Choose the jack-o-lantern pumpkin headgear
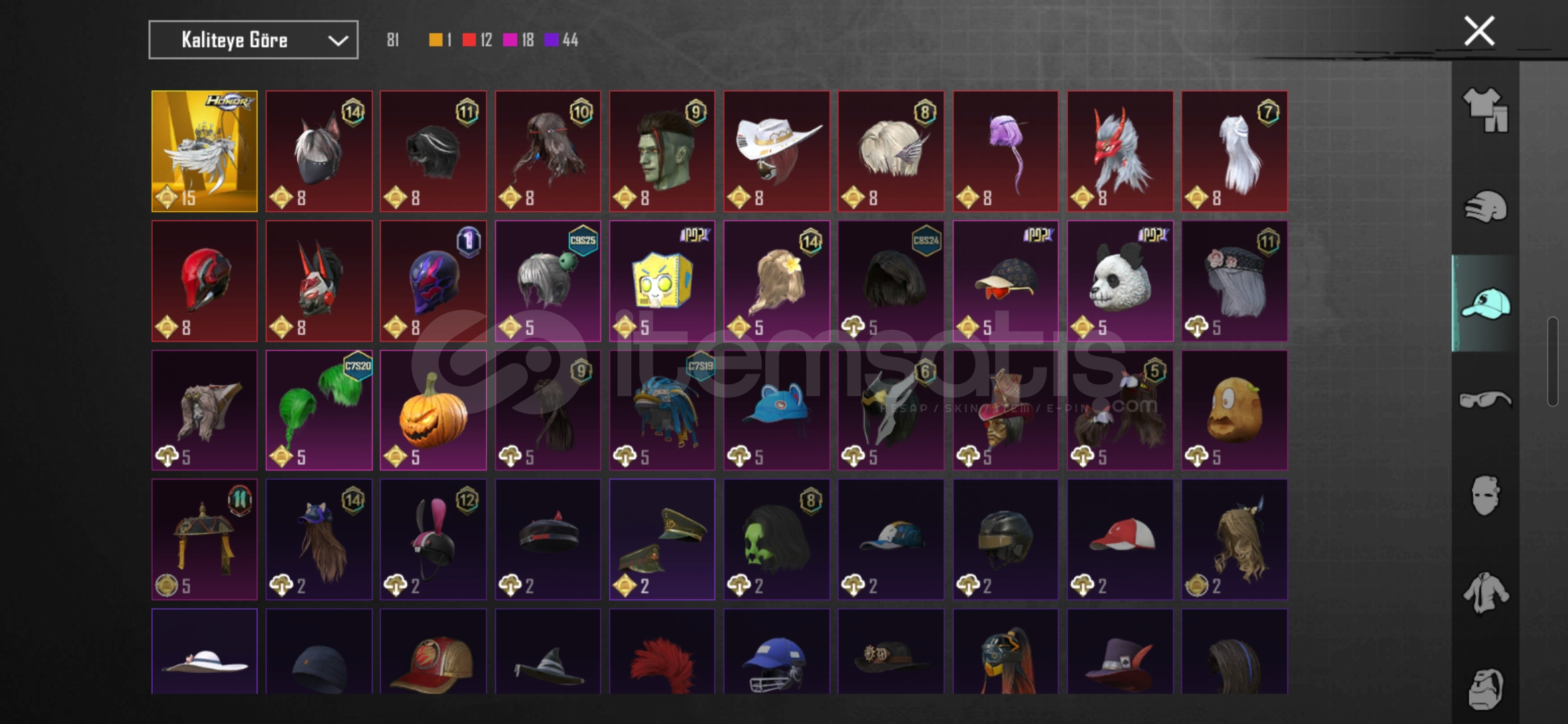Viewport: 1568px width, 724px height. (x=433, y=410)
